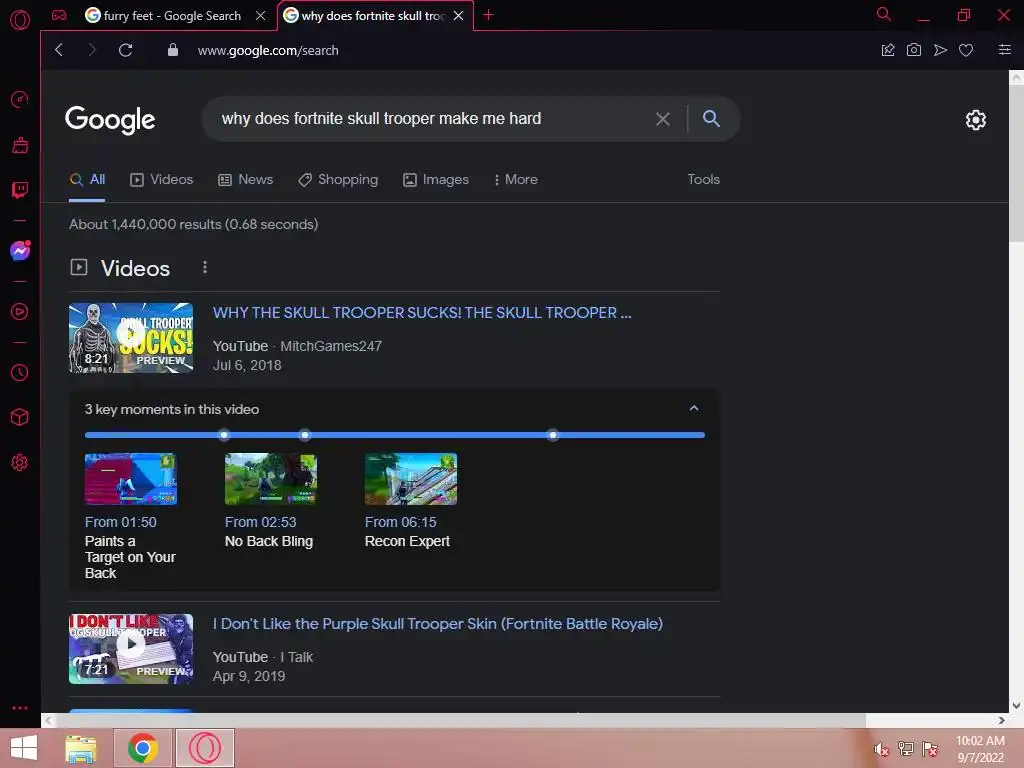Open the page edit/share icon in the address bar

click(888, 50)
